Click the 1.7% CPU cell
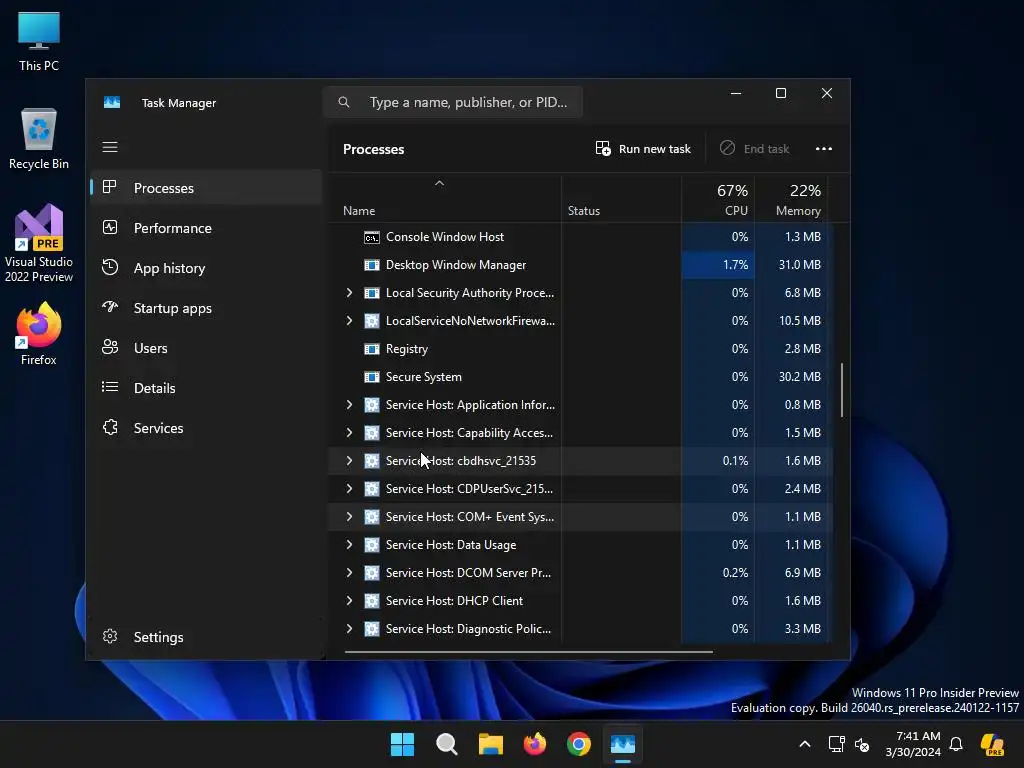Viewport: 1024px width, 768px height. 718,265
